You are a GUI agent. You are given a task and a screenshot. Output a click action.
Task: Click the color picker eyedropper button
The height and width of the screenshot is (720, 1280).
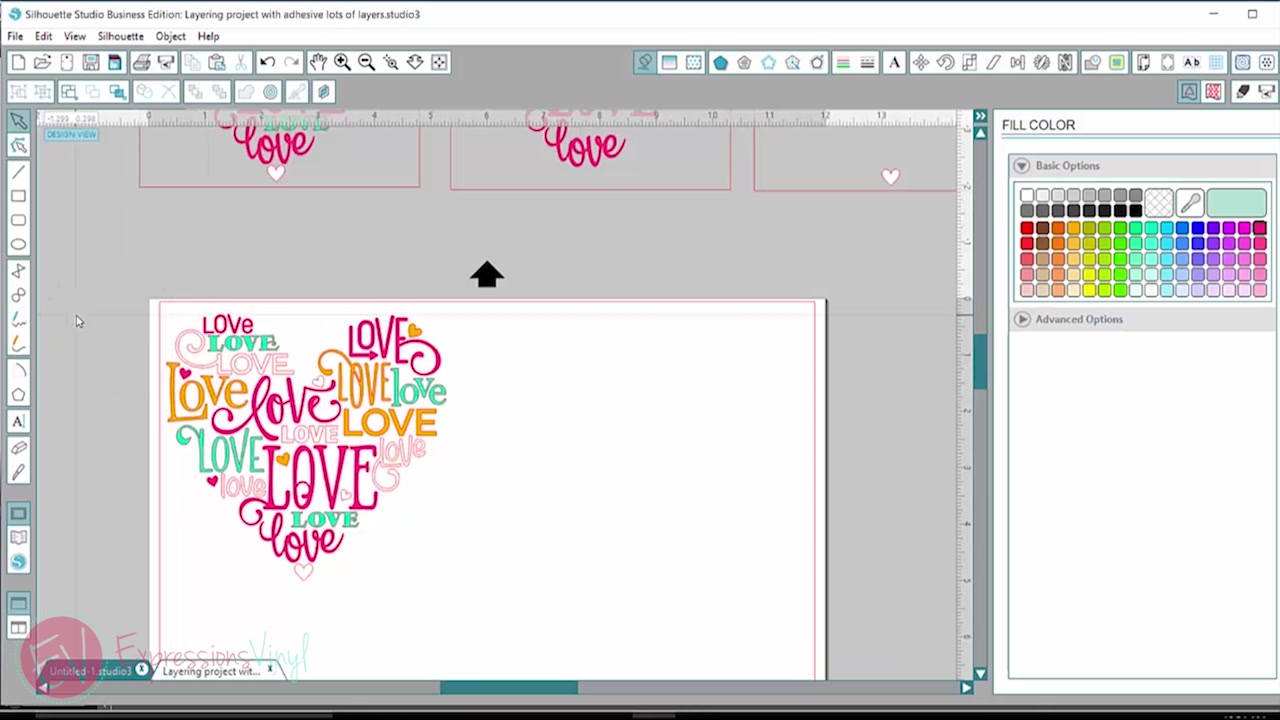[1190, 203]
